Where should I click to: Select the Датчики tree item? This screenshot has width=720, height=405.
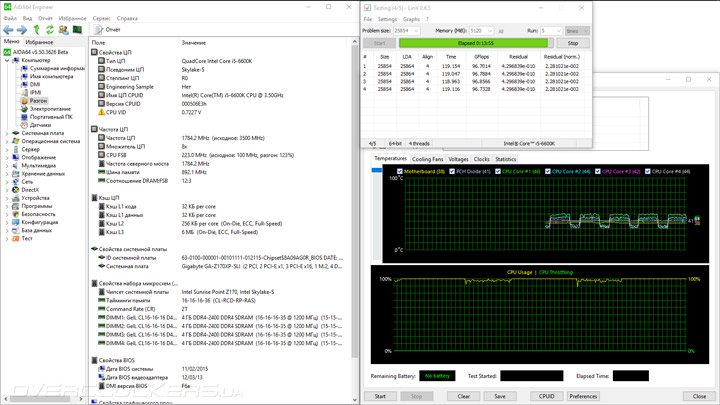40,125
